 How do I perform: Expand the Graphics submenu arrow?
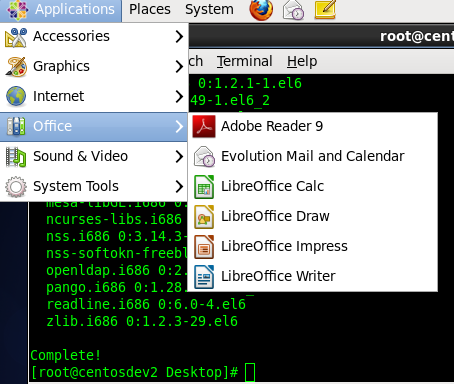179,66
